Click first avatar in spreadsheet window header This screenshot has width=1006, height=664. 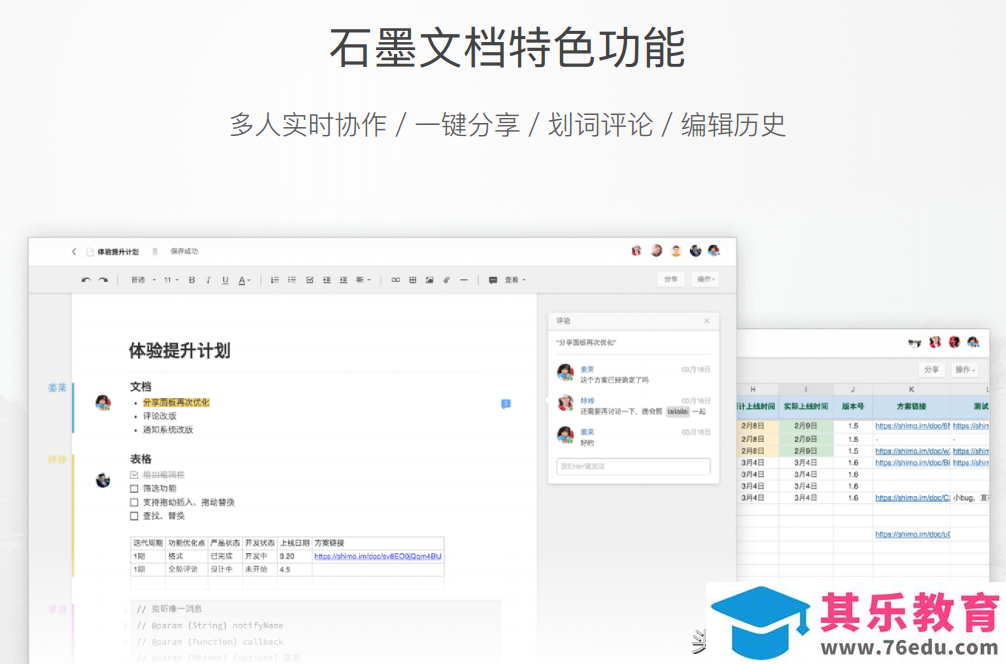(x=914, y=343)
